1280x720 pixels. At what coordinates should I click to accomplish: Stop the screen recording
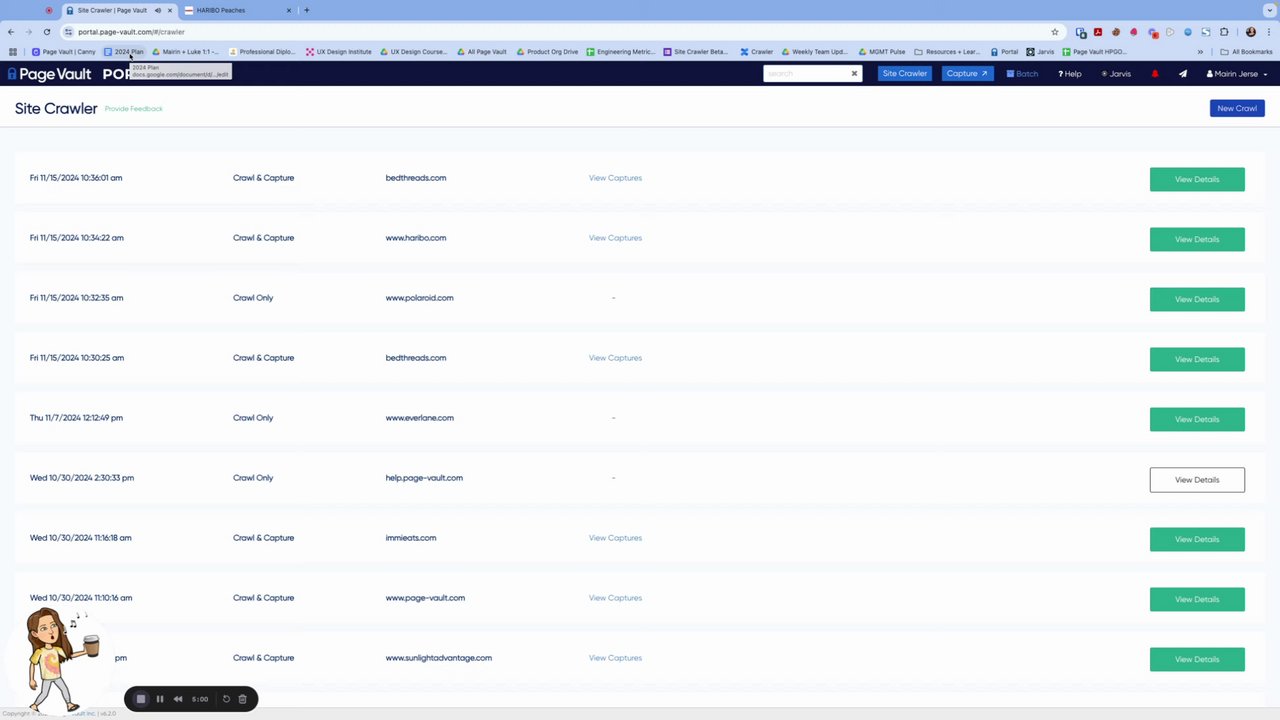141,699
